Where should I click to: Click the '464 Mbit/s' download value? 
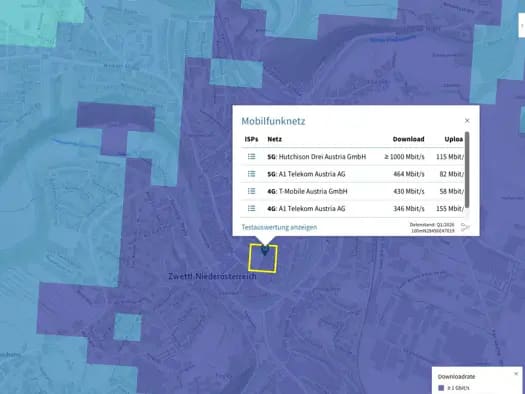(x=409, y=174)
